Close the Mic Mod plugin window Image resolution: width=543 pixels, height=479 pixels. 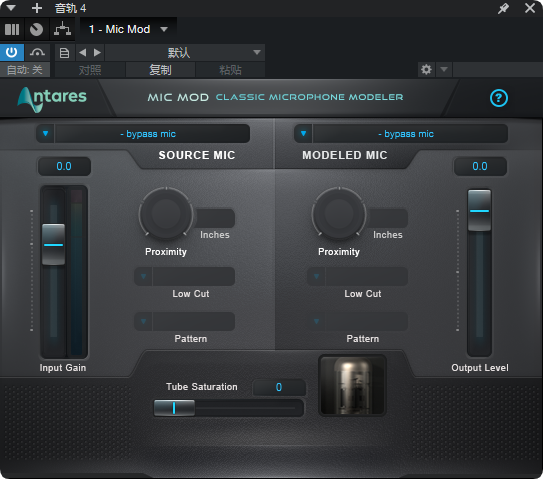(530, 8)
